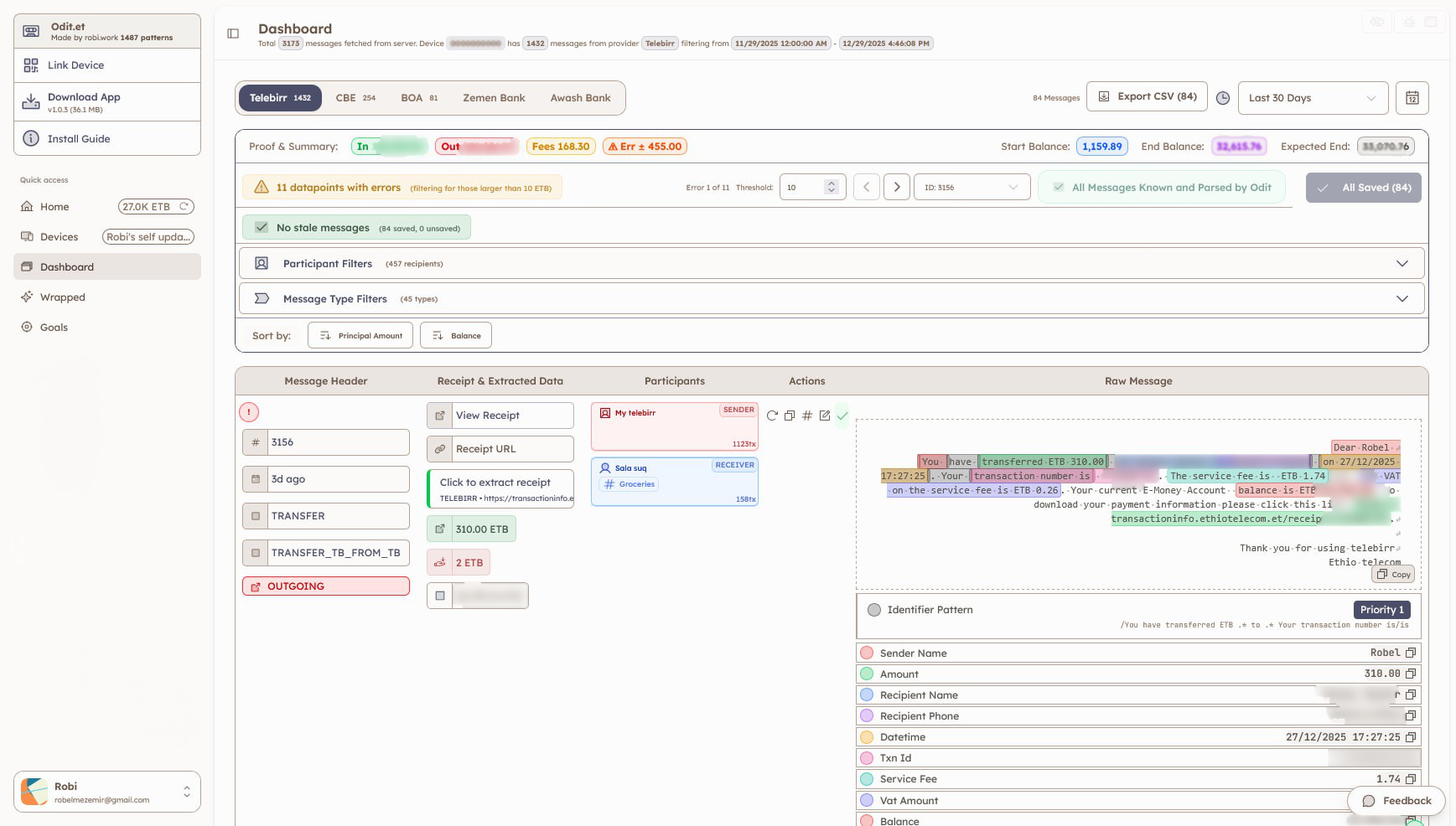Toggle the green save check in Actions
1456x826 pixels.
843,415
